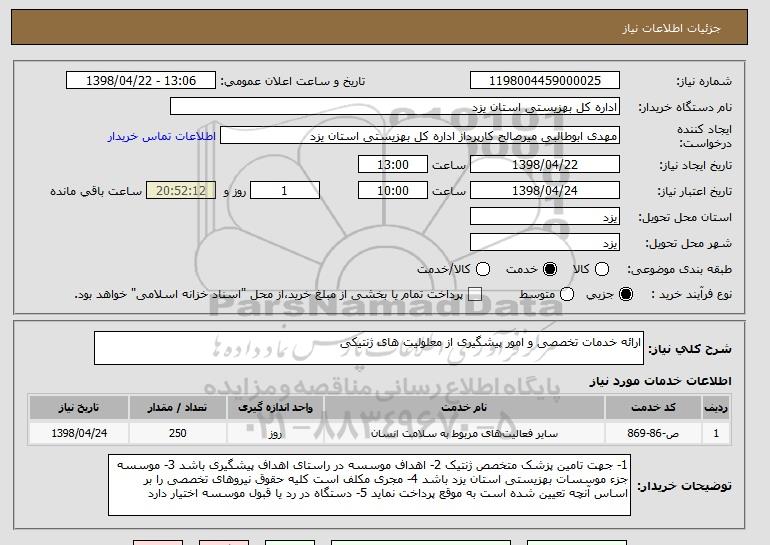Screen dimensions: 770x545
Task: Click the remaining days field showing 1
Action: tap(285, 191)
